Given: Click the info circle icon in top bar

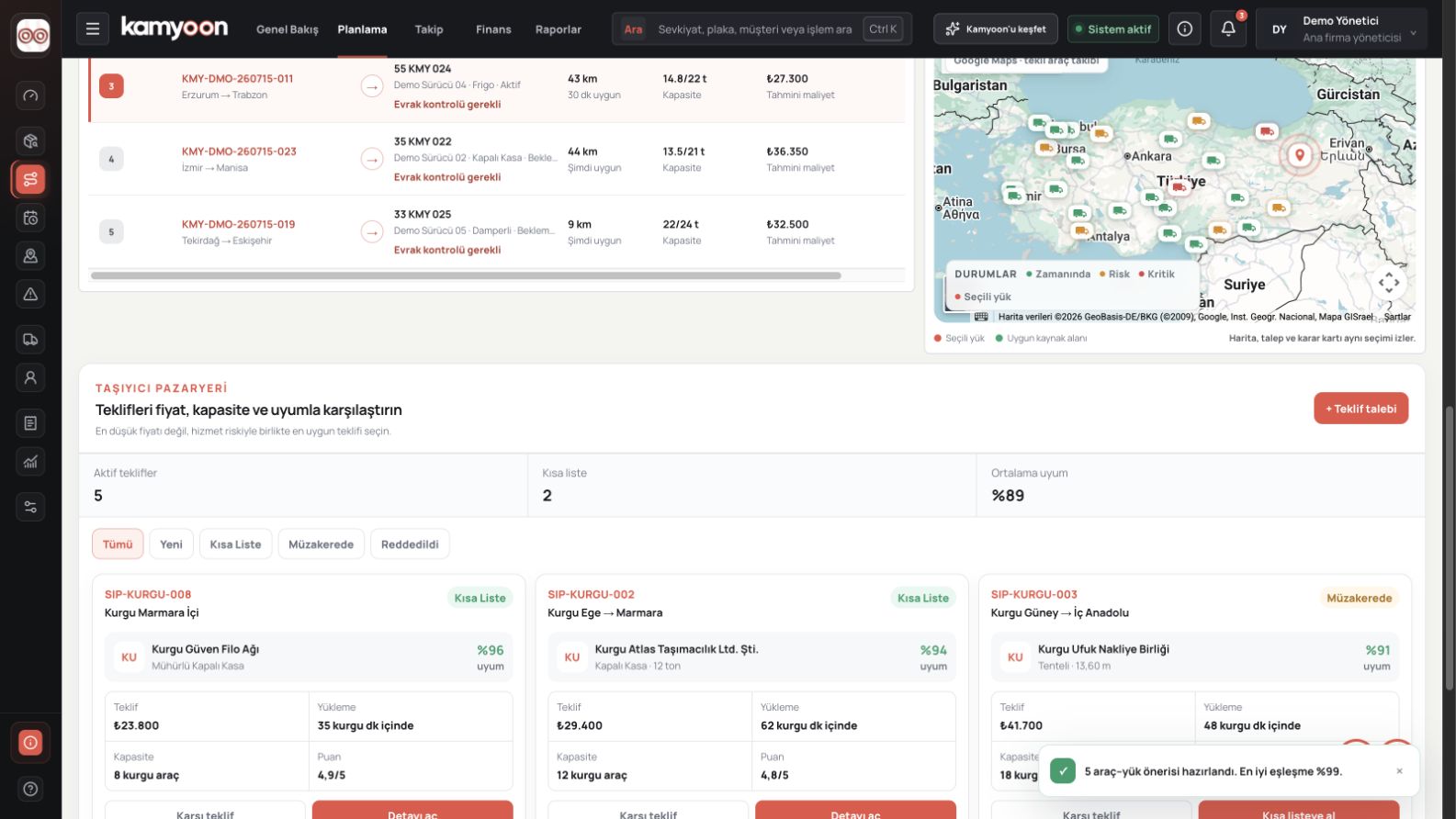Looking at the screenshot, I should 1185,29.
